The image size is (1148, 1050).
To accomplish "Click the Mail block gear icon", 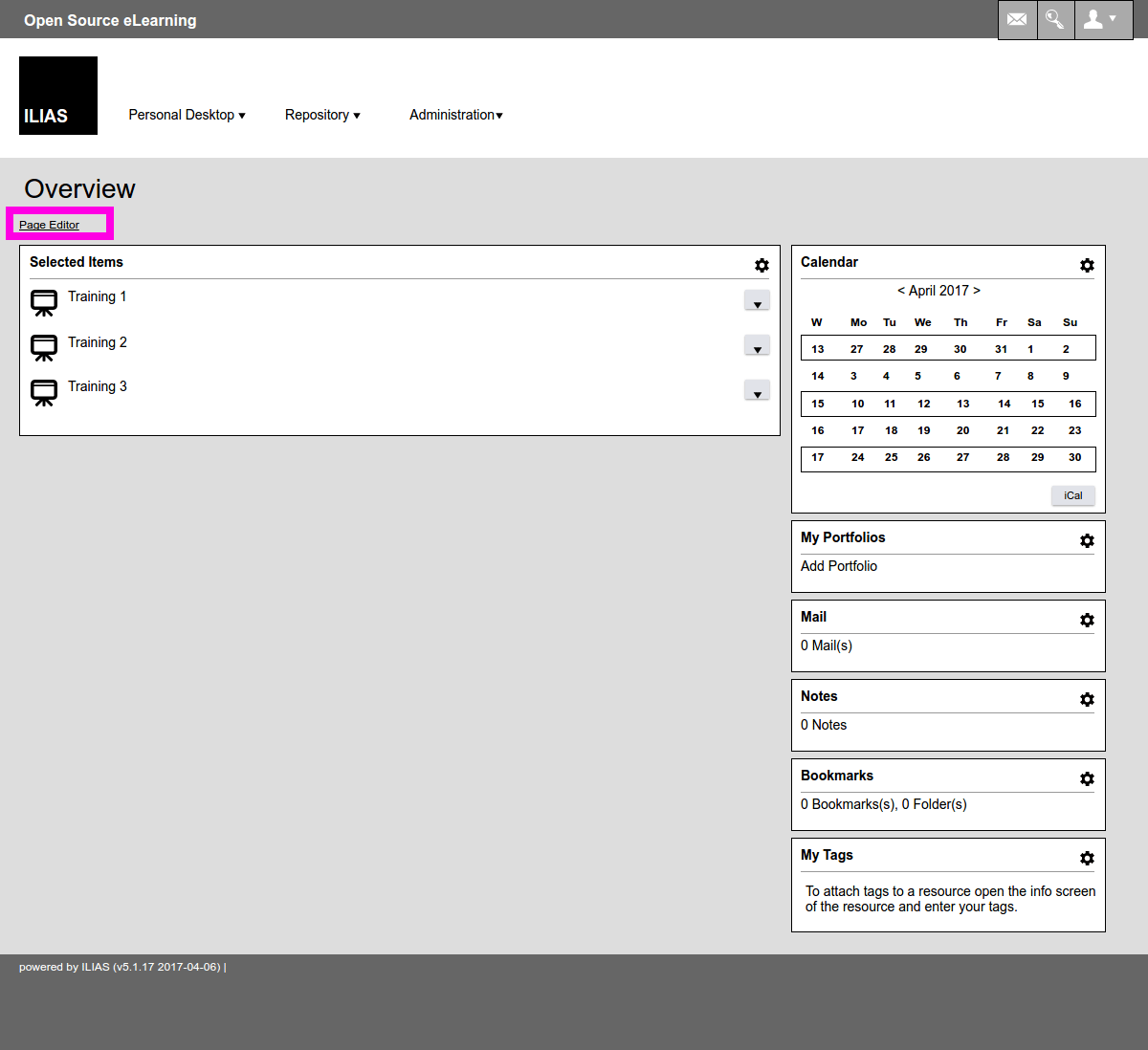I will (1087, 620).
